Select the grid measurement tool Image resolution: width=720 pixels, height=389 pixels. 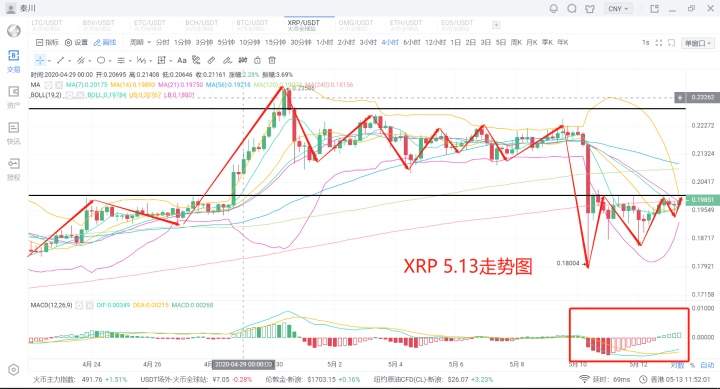tap(161, 60)
